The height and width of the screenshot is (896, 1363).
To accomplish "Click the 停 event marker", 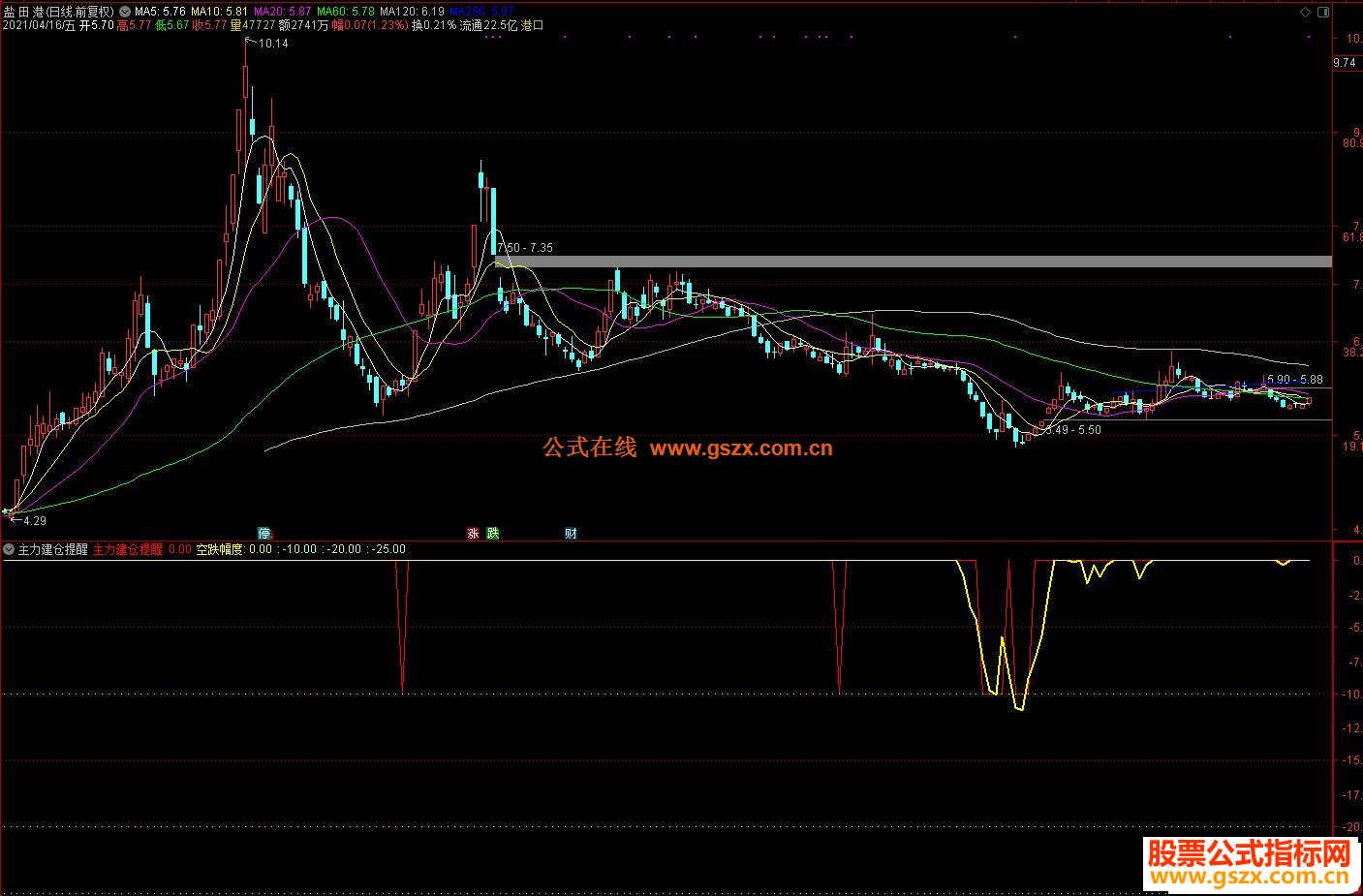I will [x=263, y=534].
